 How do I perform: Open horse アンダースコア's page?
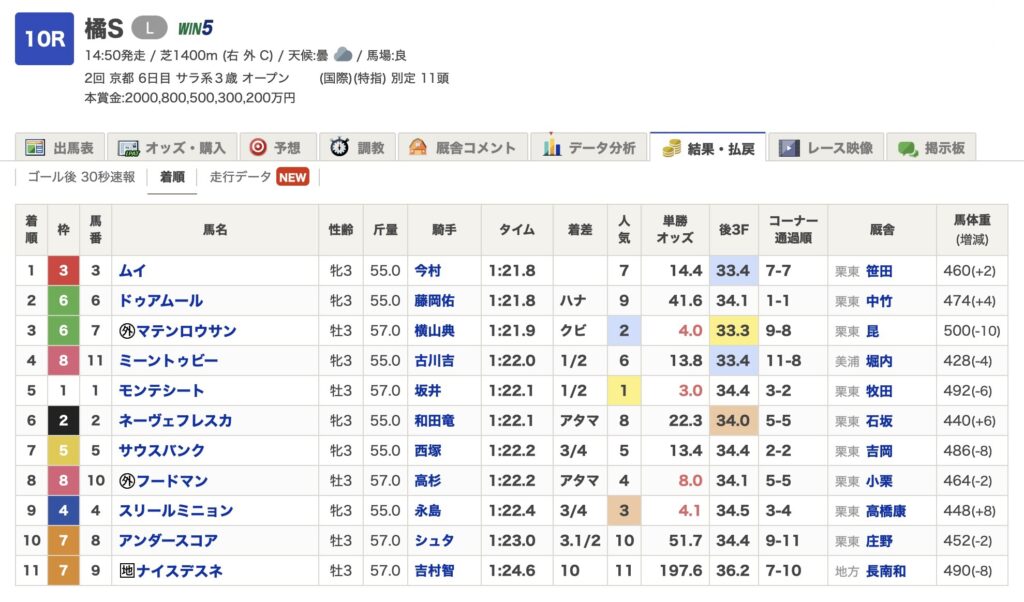pyautogui.click(x=168, y=541)
